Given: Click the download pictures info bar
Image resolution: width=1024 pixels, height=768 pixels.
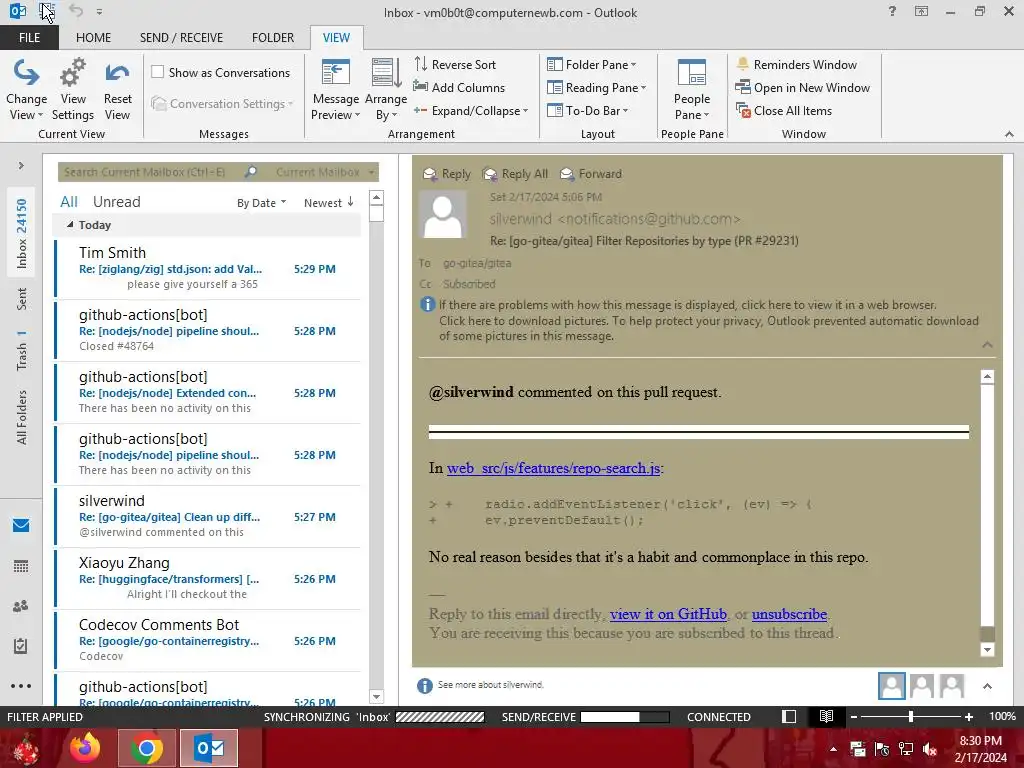Looking at the screenshot, I should 709,328.
